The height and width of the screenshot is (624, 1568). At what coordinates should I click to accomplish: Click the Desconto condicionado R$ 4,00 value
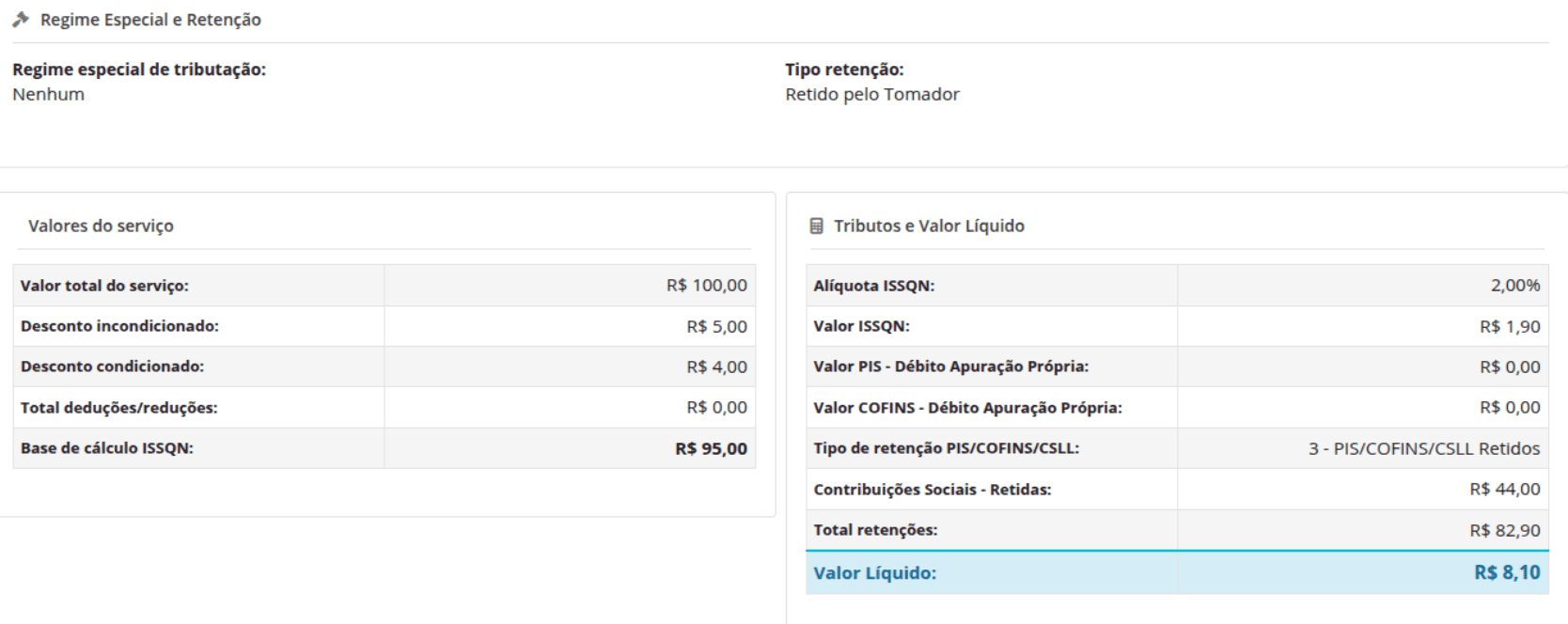[x=717, y=367]
